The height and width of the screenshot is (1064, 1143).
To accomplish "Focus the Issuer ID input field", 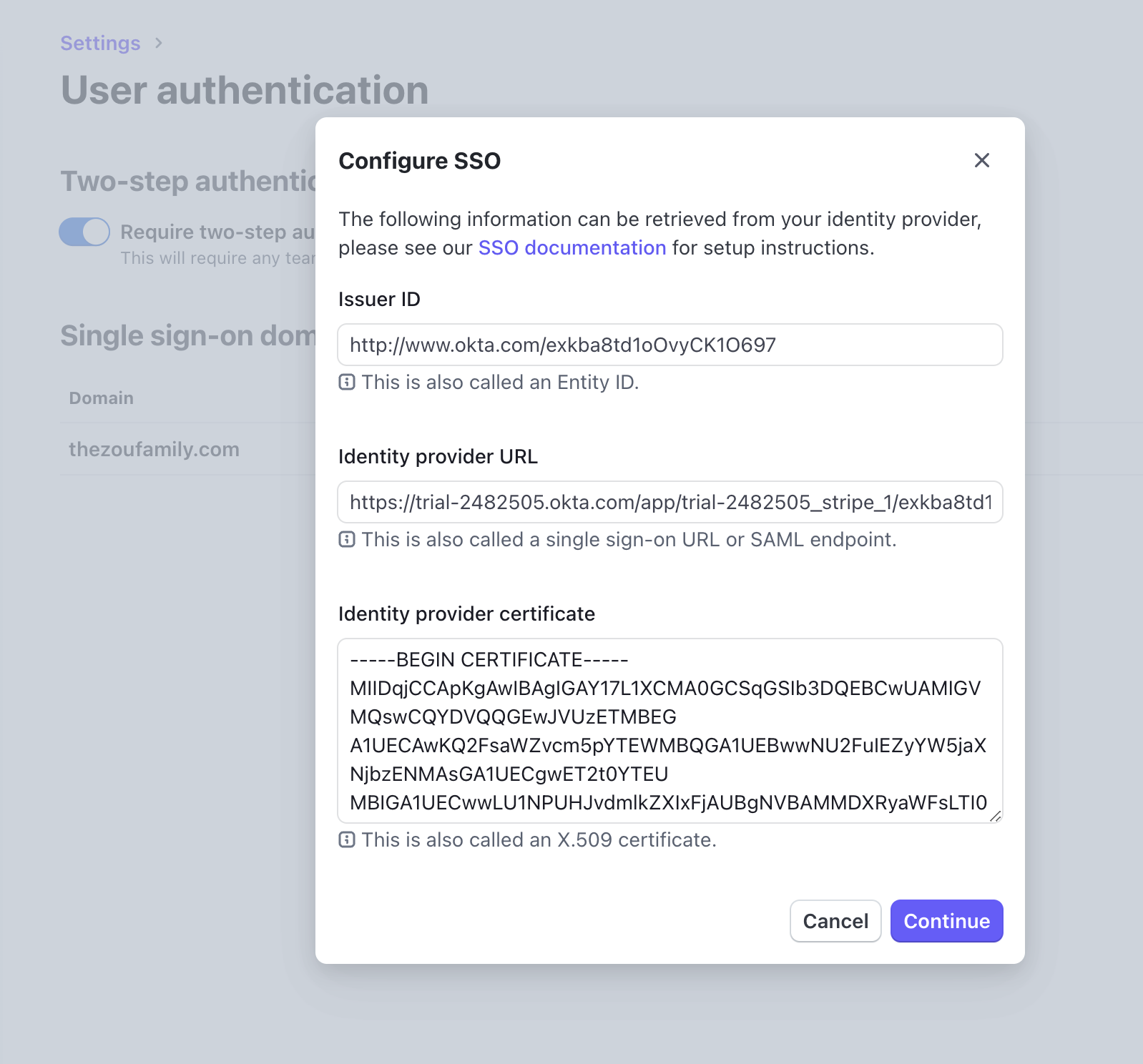I will point(670,345).
